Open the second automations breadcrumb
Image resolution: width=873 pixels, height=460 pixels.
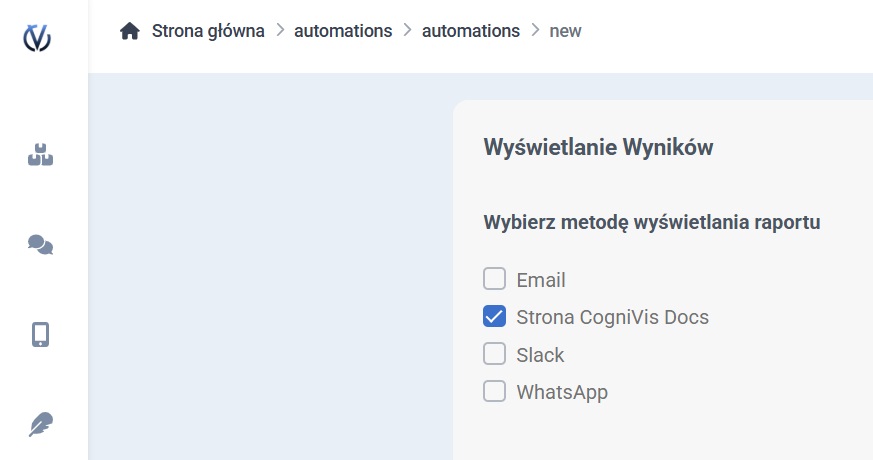coord(471,31)
